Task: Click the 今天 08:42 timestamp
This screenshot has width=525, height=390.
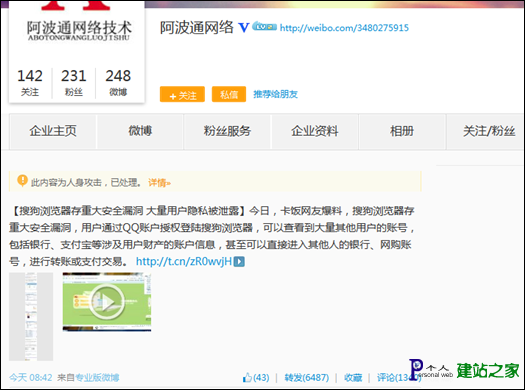Action: click(x=30, y=378)
